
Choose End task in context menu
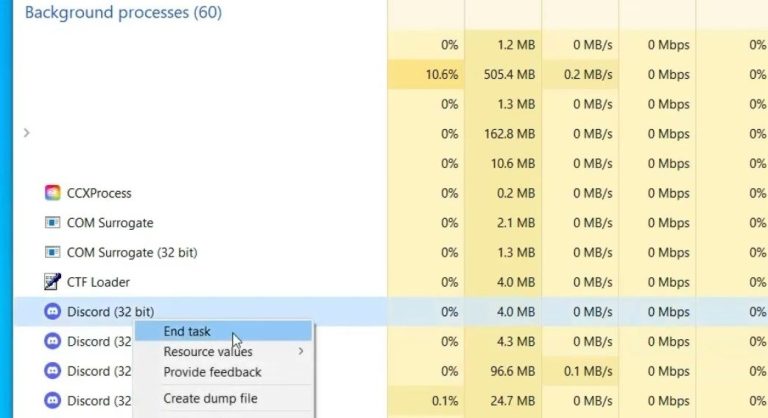tap(223, 331)
